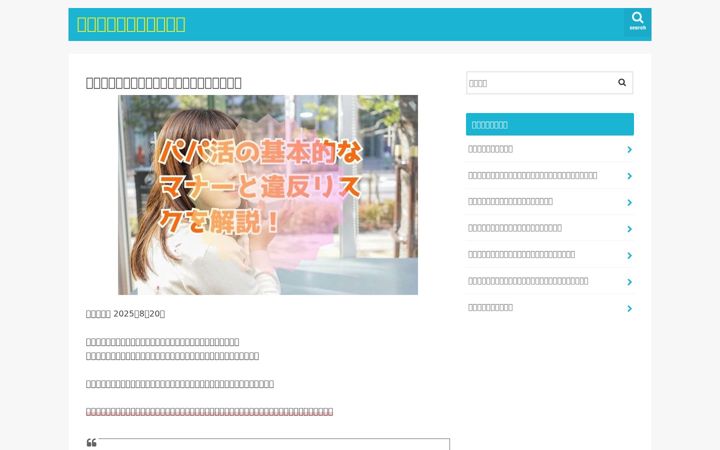Click chevron arrow of second sidebar menu row
Viewport: 720px width, 450px height.
pyautogui.click(x=630, y=176)
